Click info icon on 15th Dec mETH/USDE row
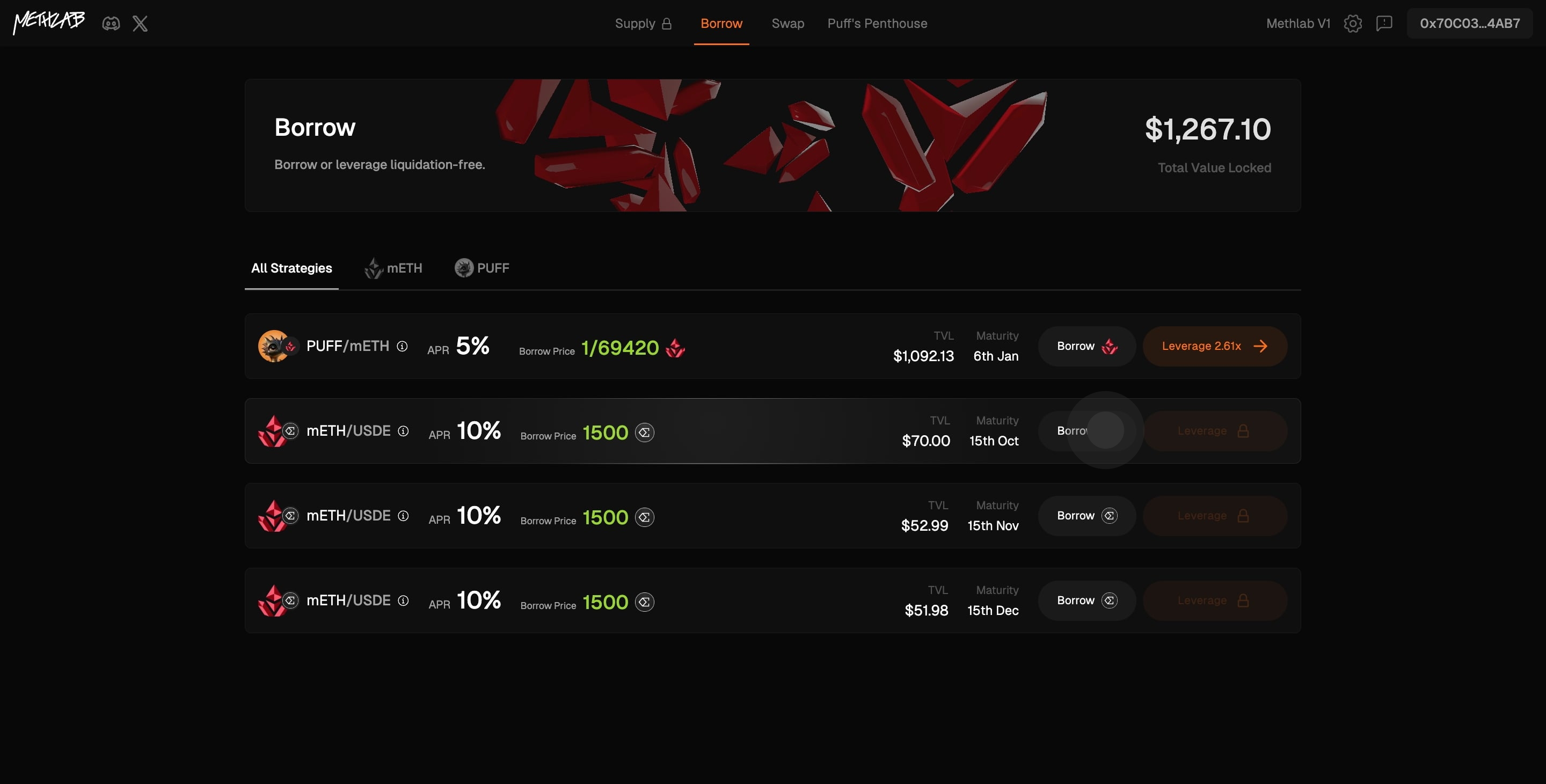The height and width of the screenshot is (784, 1546). tap(403, 600)
